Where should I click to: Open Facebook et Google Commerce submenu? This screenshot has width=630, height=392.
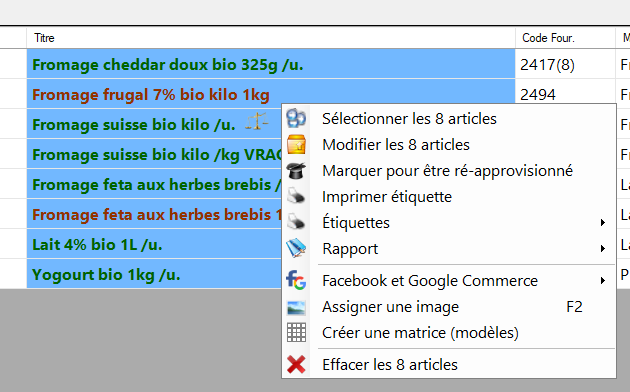pos(449,280)
